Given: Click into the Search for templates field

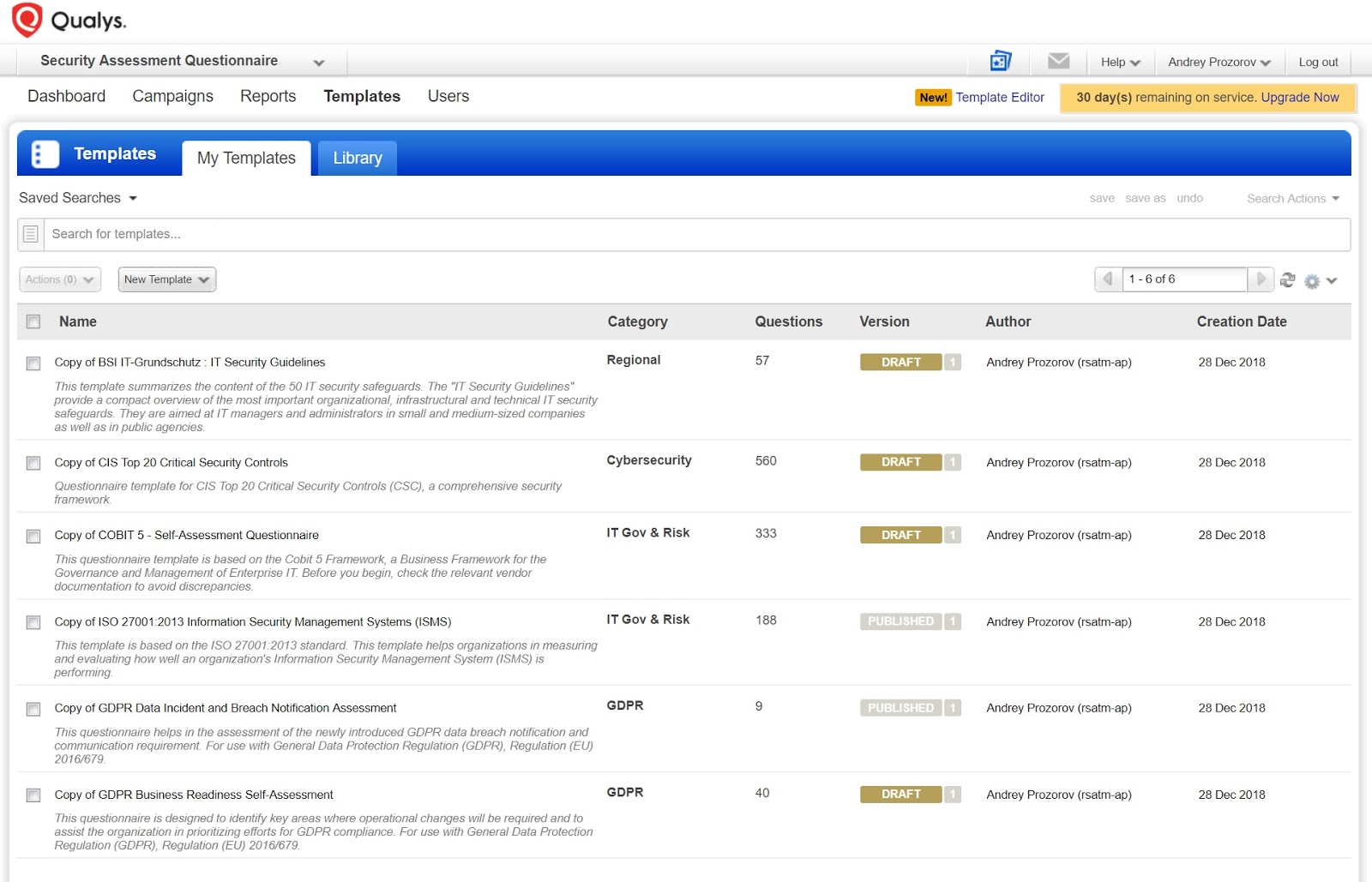Looking at the screenshot, I should (x=696, y=234).
